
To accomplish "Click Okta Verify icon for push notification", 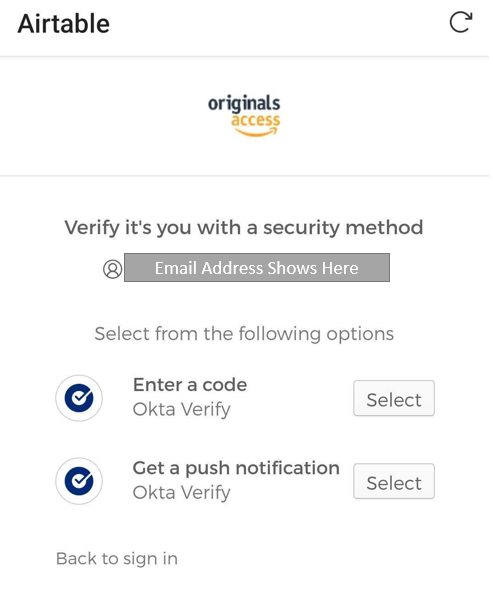I will pos(79,481).
